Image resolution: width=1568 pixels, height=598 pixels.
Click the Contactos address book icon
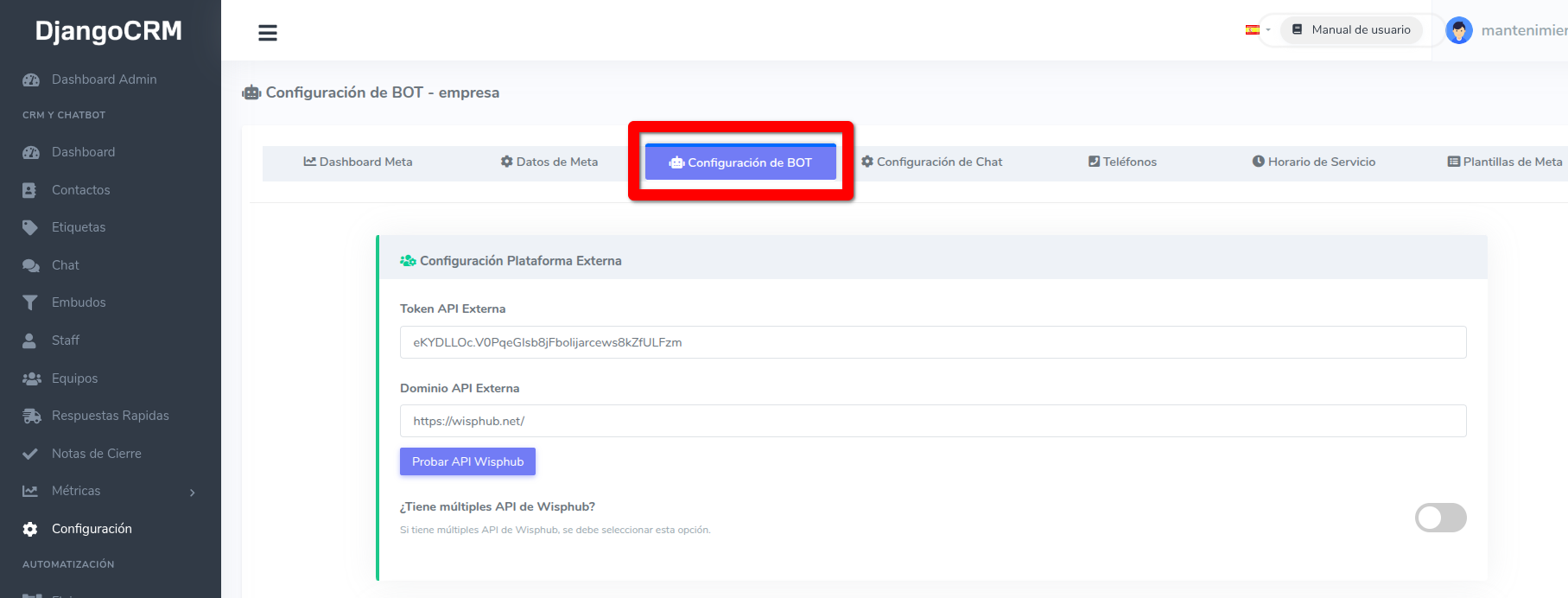[x=29, y=190]
